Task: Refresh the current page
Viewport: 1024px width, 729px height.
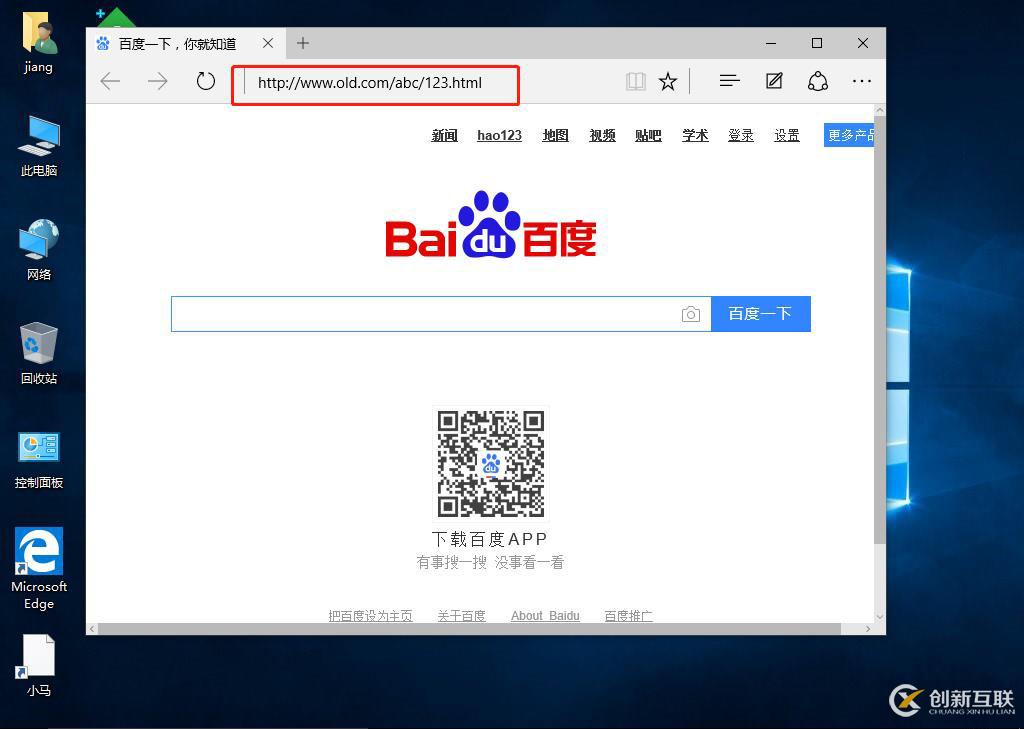Action: click(x=206, y=81)
